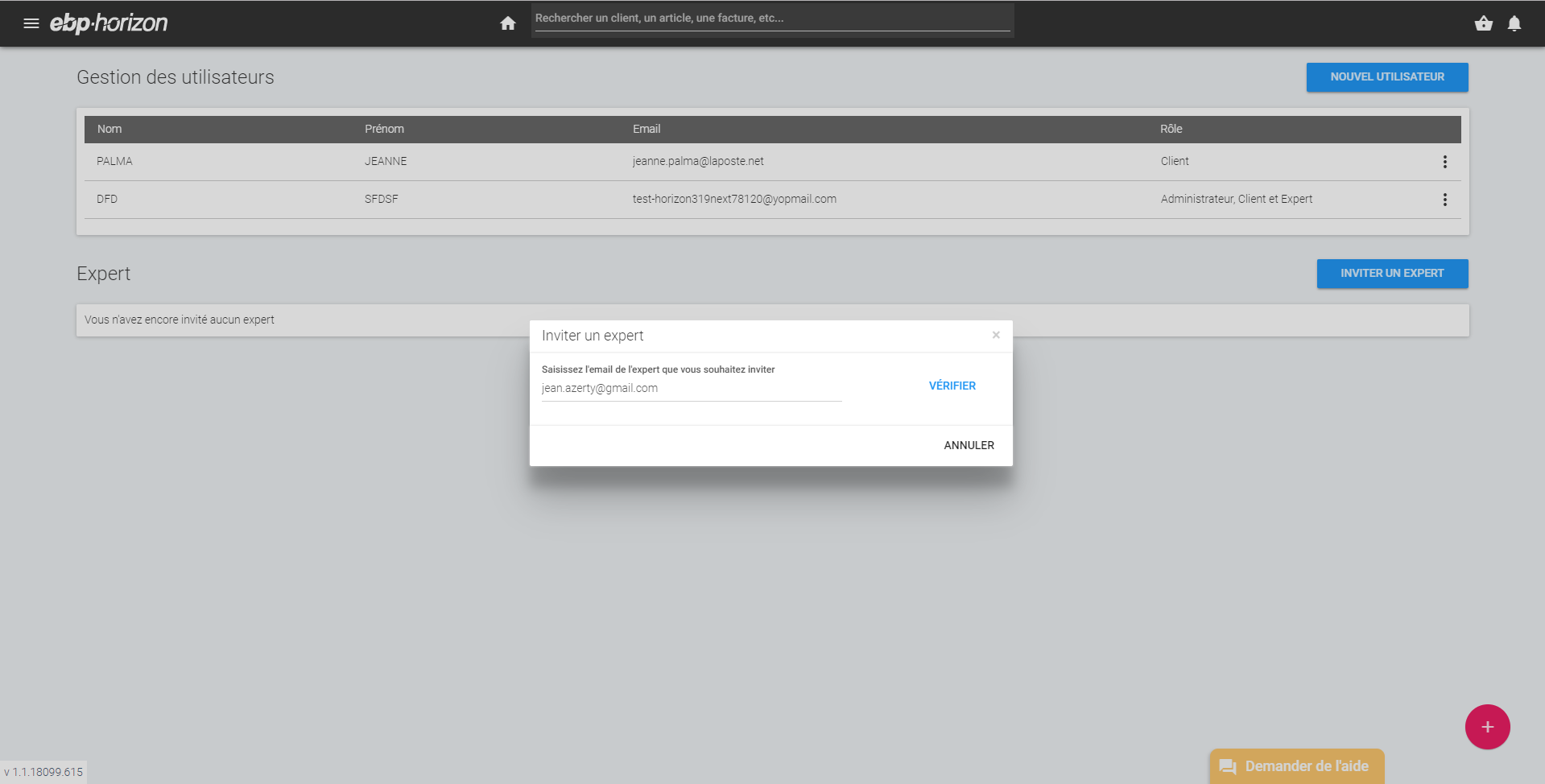
Task: Click the pink plus floating button
Action: pos(1488,727)
